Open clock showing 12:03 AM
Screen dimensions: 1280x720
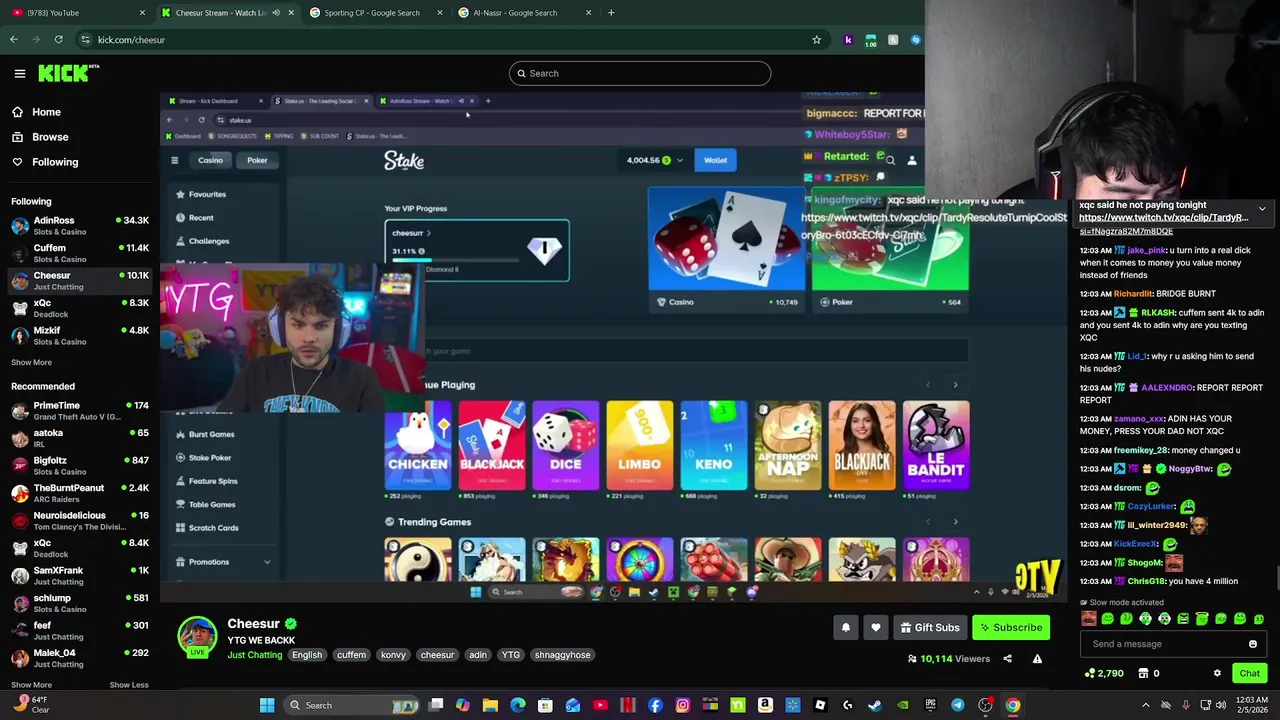[x=1252, y=705]
